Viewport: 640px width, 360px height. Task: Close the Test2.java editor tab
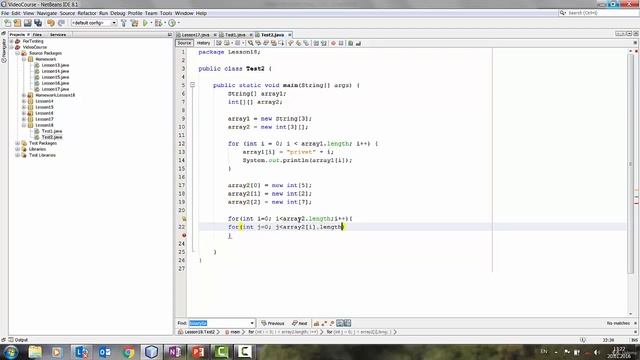[x=289, y=35]
